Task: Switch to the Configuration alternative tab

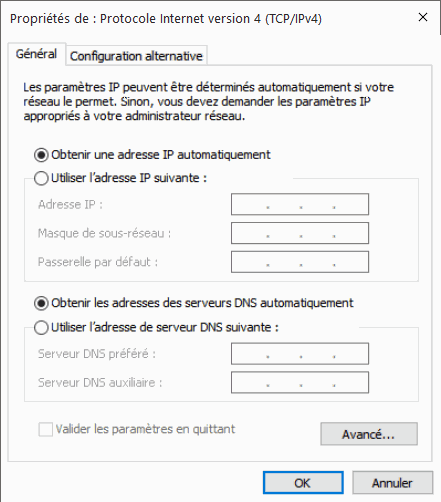Action: (136, 56)
